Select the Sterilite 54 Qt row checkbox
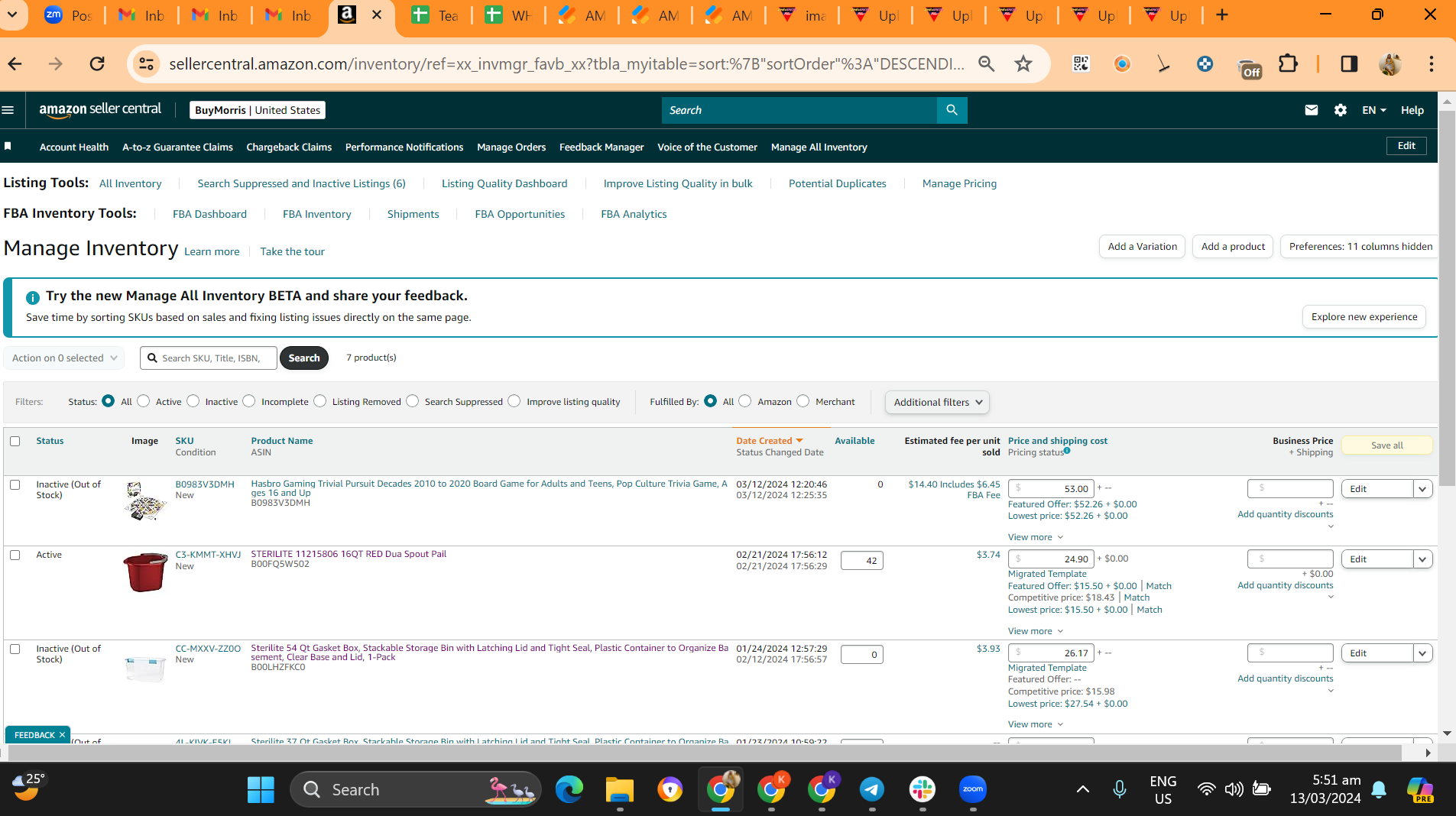This screenshot has width=1456, height=816. (15, 649)
